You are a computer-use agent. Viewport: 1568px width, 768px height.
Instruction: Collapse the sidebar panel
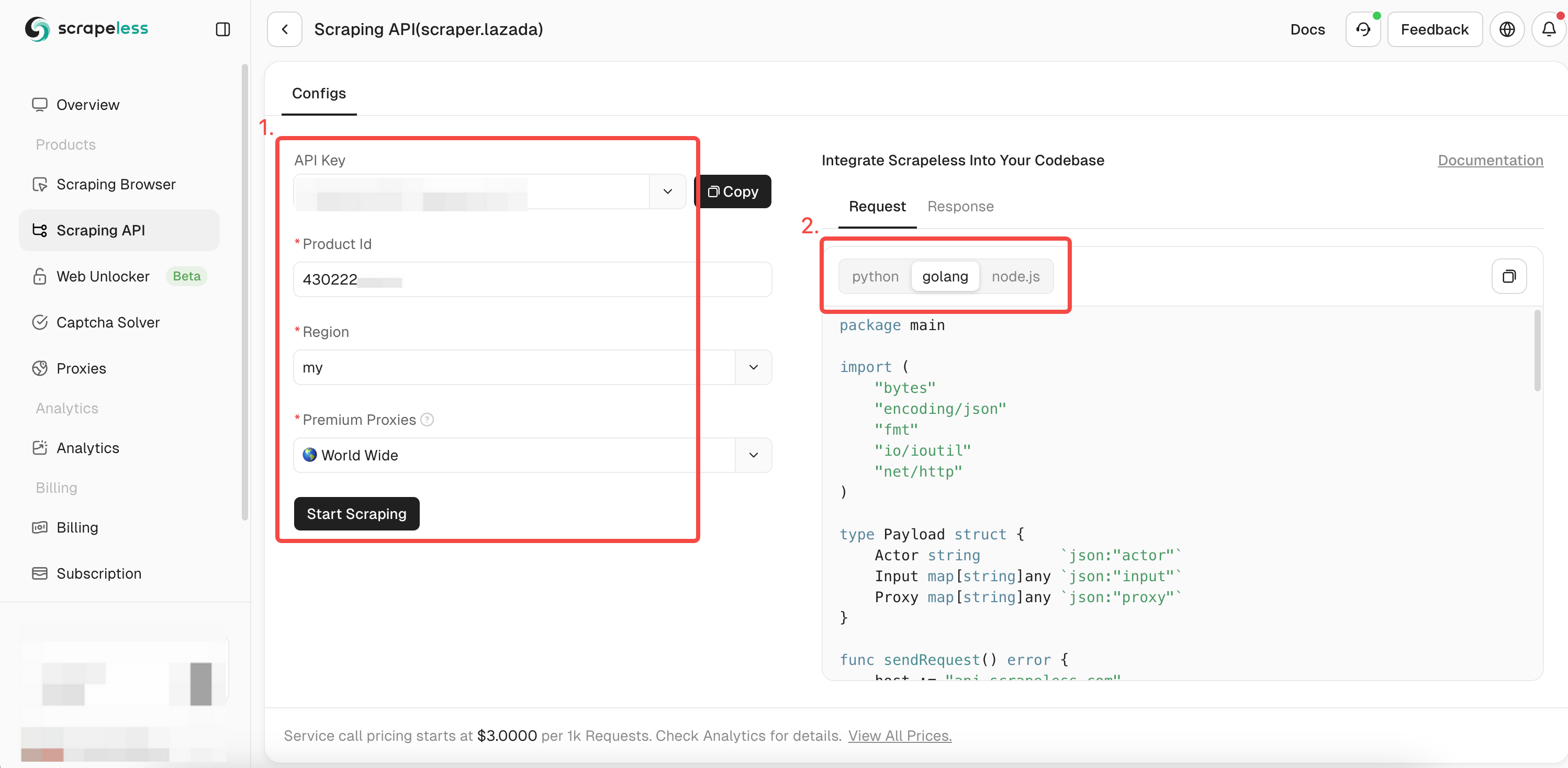(x=223, y=29)
